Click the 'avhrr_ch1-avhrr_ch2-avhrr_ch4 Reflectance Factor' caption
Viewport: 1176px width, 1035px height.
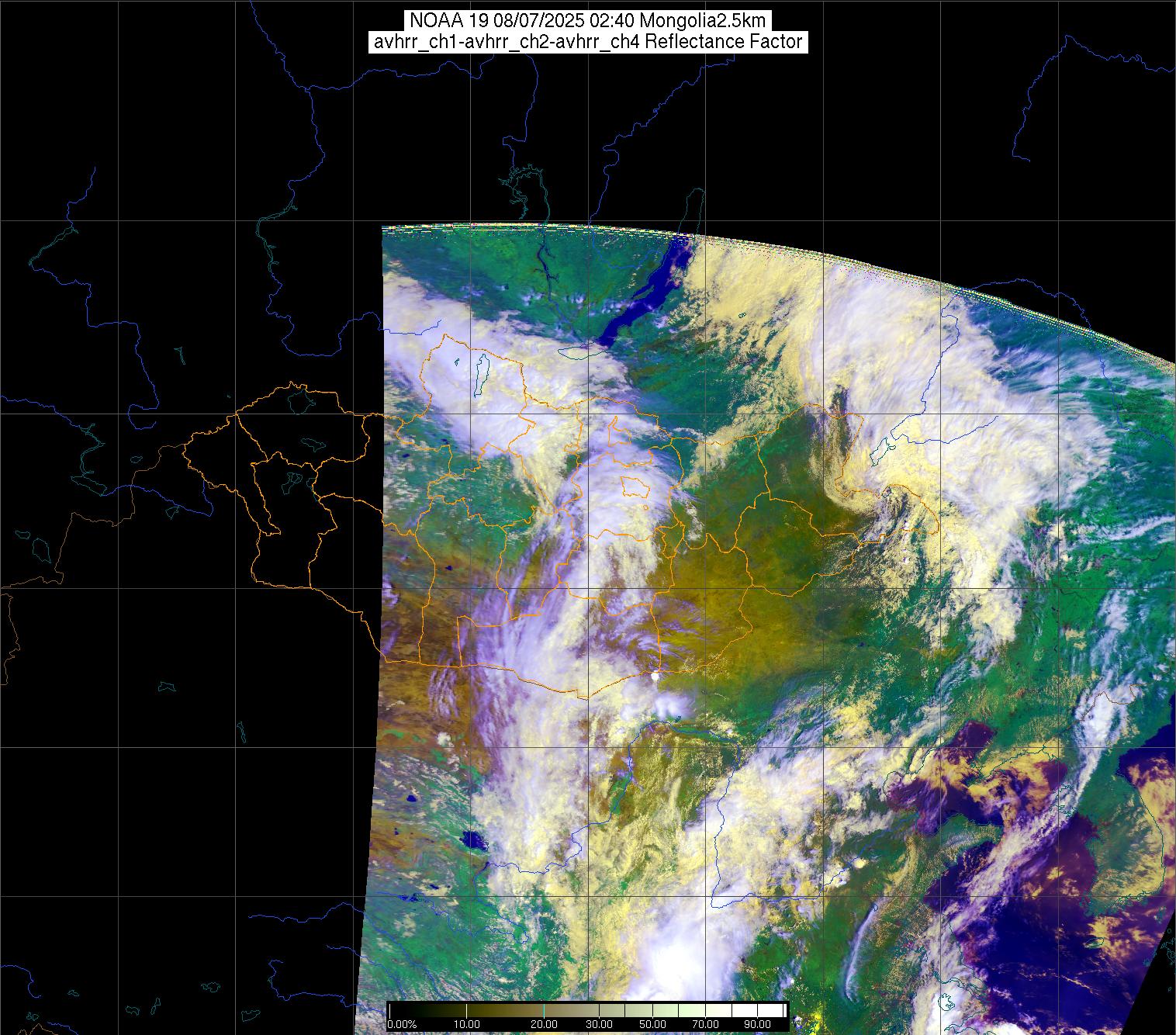(x=588, y=42)
